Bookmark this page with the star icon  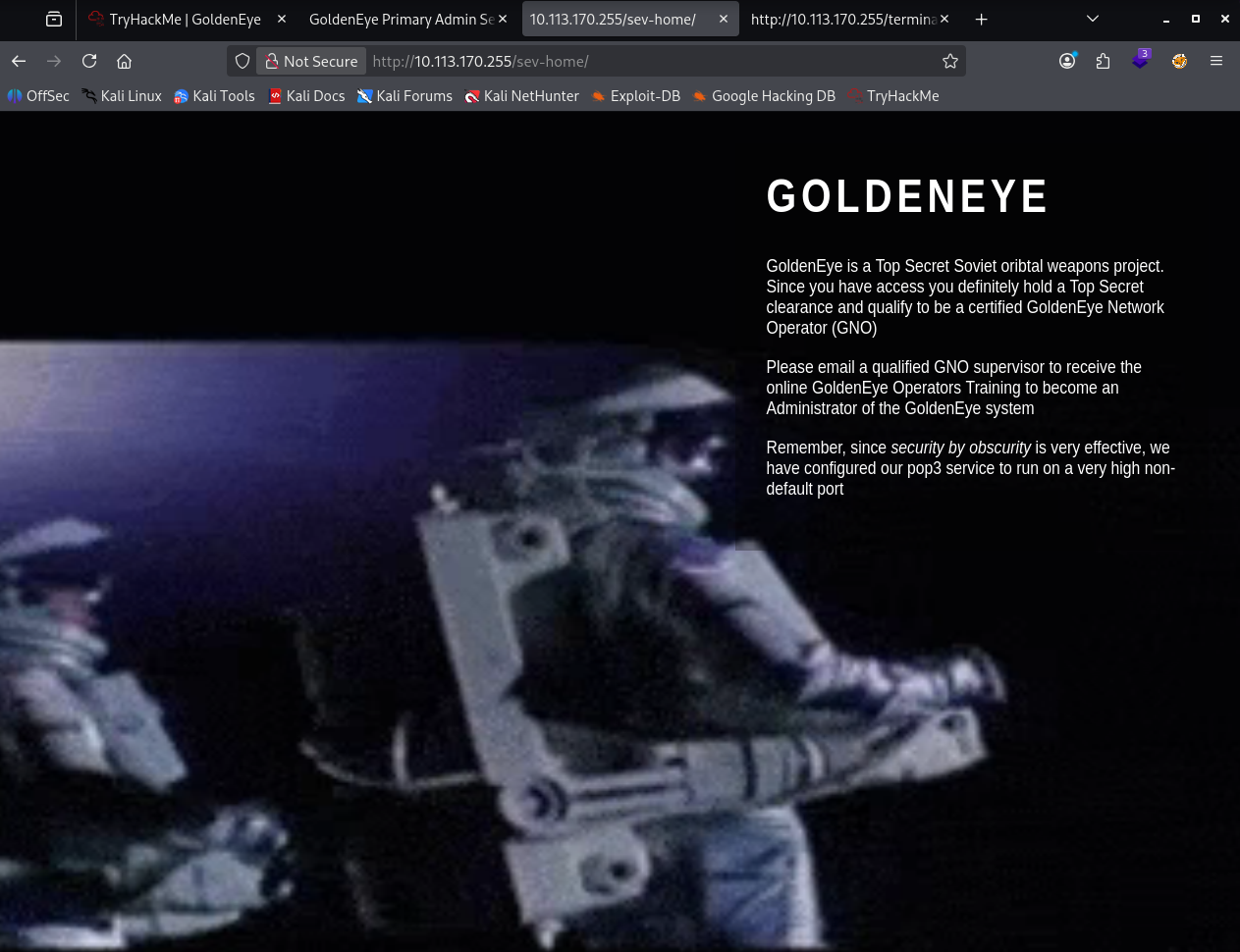coord(949,61)
